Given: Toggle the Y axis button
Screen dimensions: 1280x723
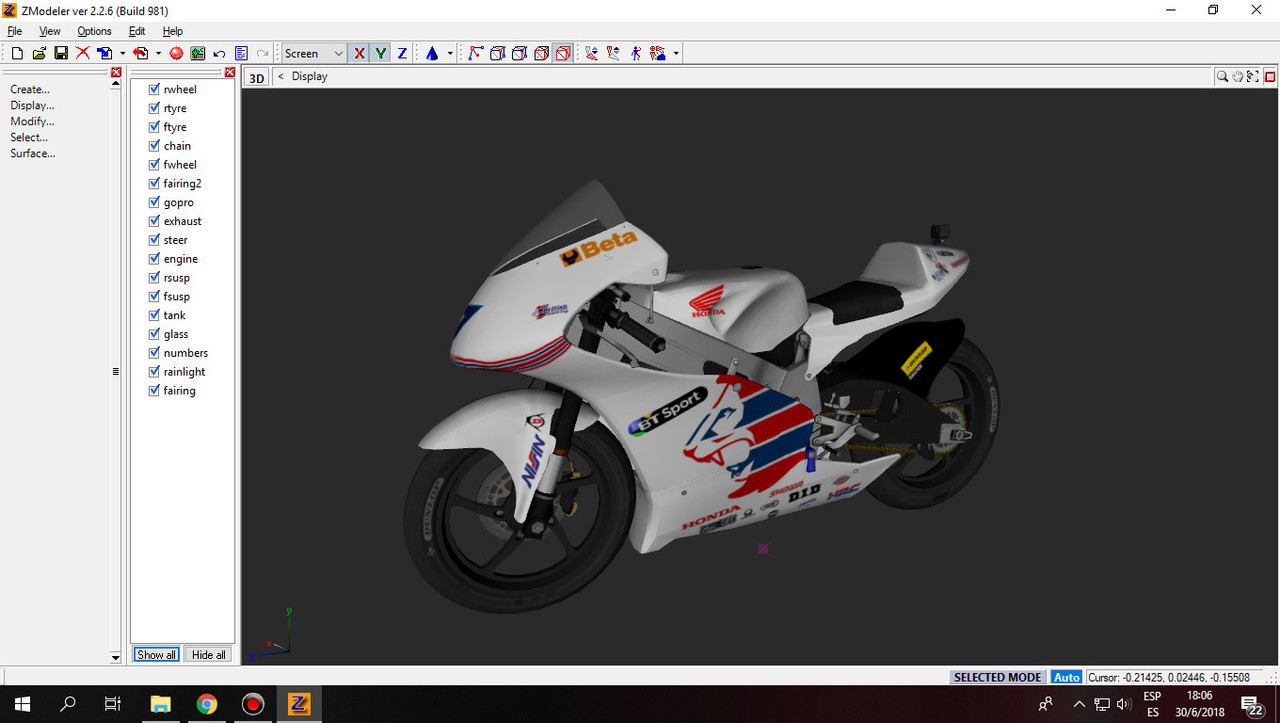Looking at the screenshot, I should click(381, 53).
